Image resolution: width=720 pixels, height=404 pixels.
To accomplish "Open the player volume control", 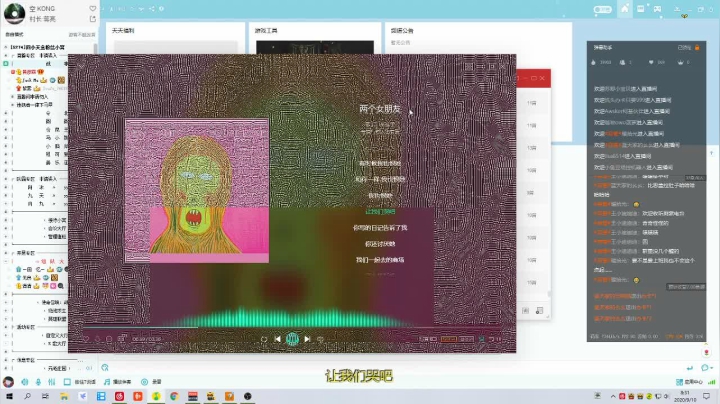I will tap(321, 339).
